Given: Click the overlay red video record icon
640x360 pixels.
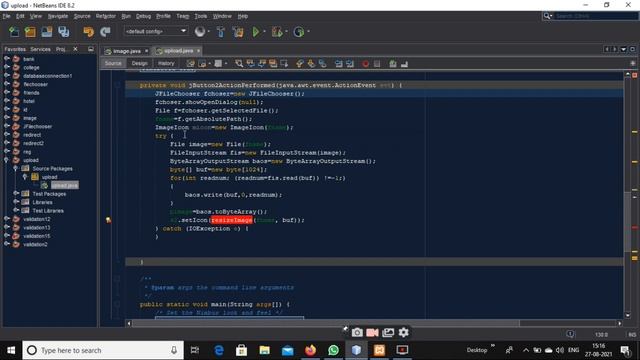Looking at the screenshot, I should click(x=372, y=333).
